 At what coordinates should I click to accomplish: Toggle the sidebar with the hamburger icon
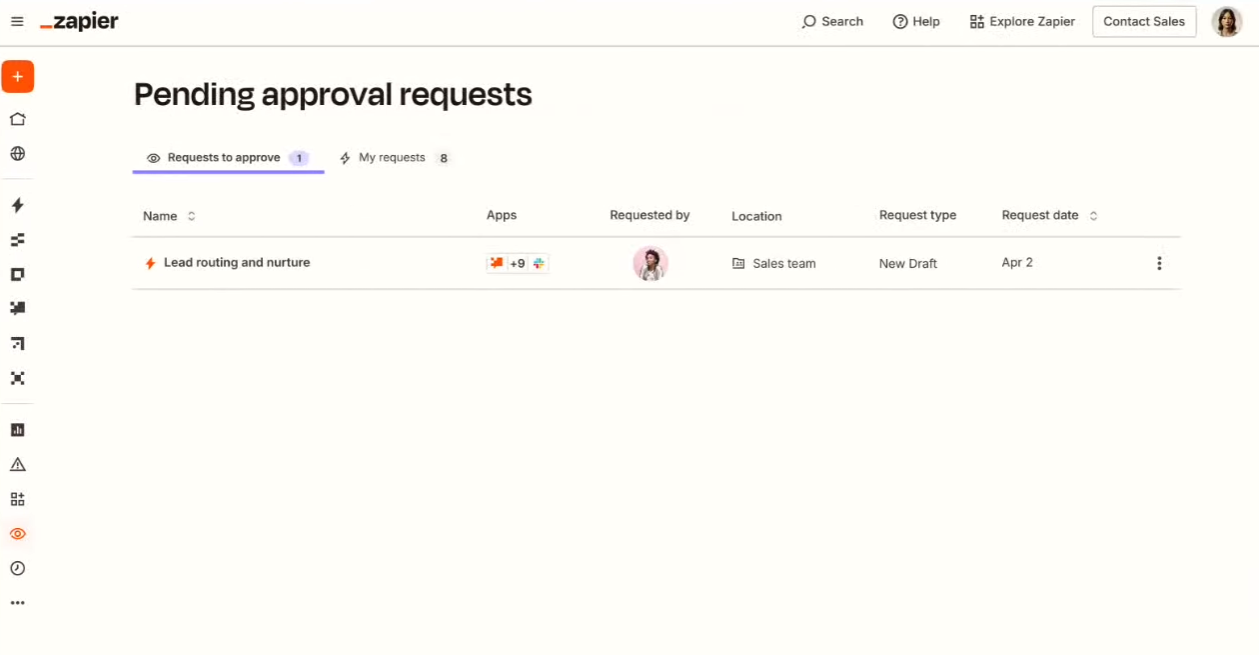click(x=16, y=21)
